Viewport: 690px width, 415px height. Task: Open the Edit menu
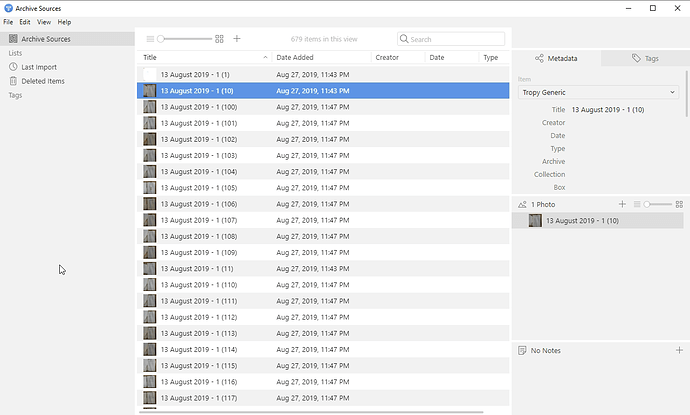[25, 22]
